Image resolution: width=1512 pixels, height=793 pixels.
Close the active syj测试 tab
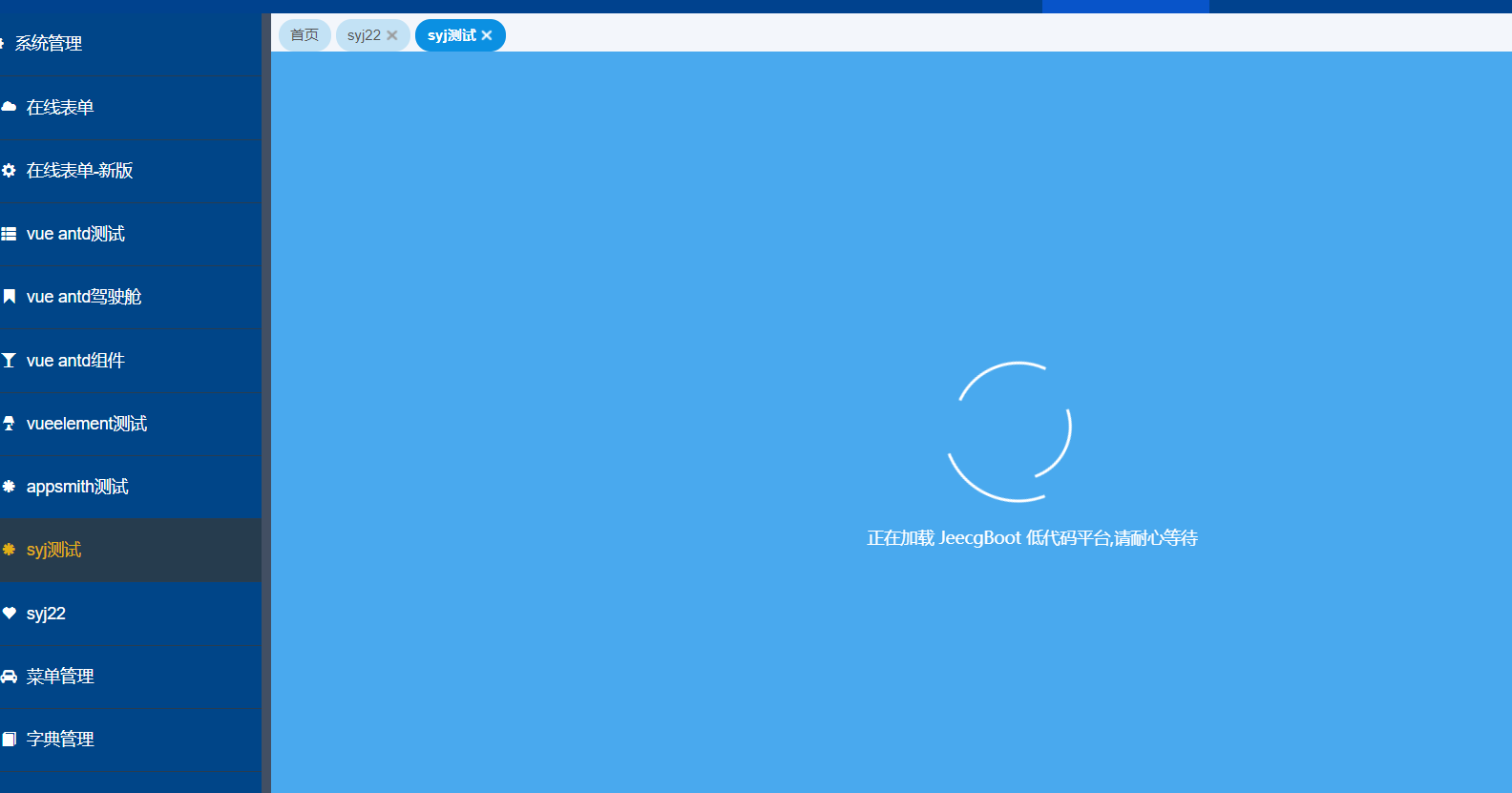[x=487, y=35]
